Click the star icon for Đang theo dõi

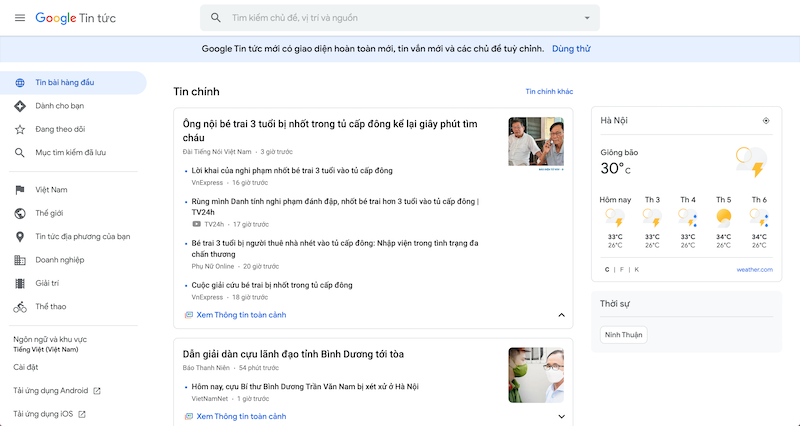pyautogui.click(x=20, y=130)
